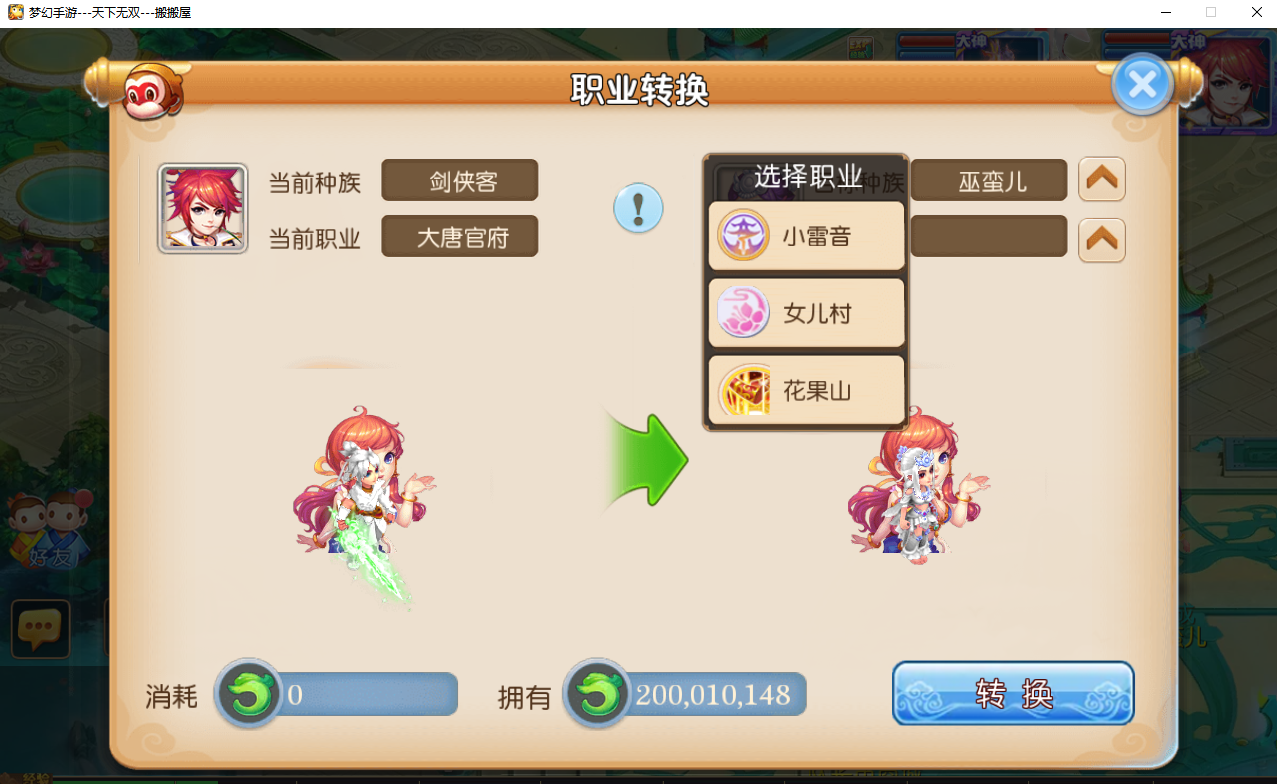Click the blue exclamation info icon
This screenshot has height=784, width=1277.
tap(638, 208)
